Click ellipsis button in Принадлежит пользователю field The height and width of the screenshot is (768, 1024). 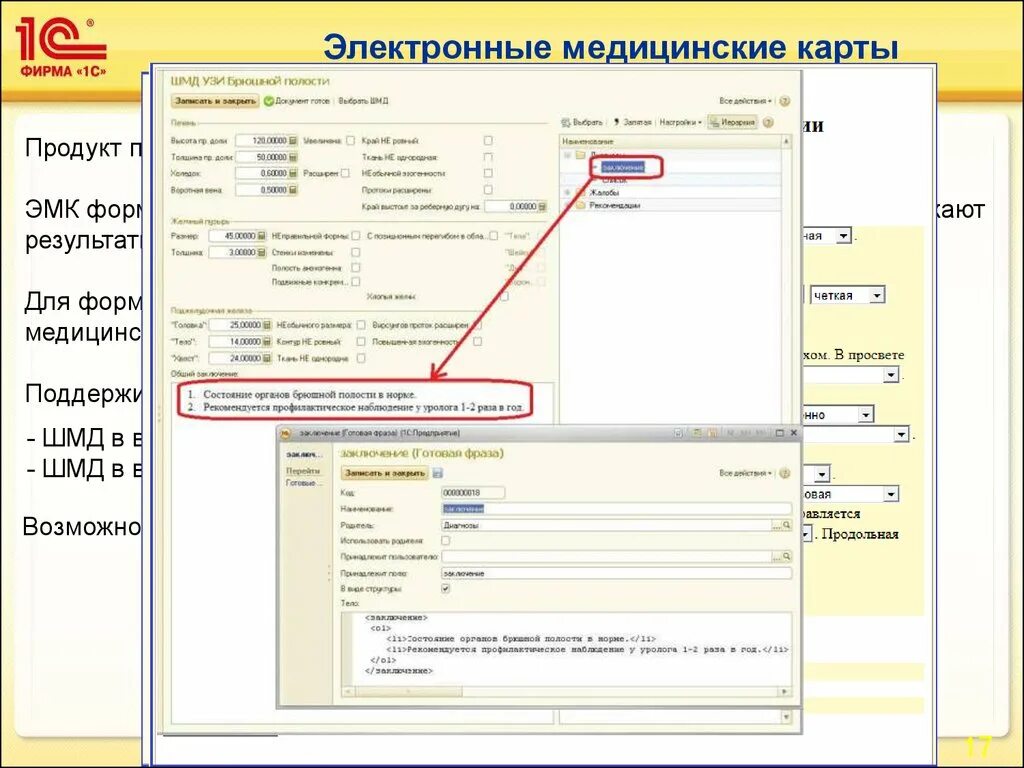point(776,556)
